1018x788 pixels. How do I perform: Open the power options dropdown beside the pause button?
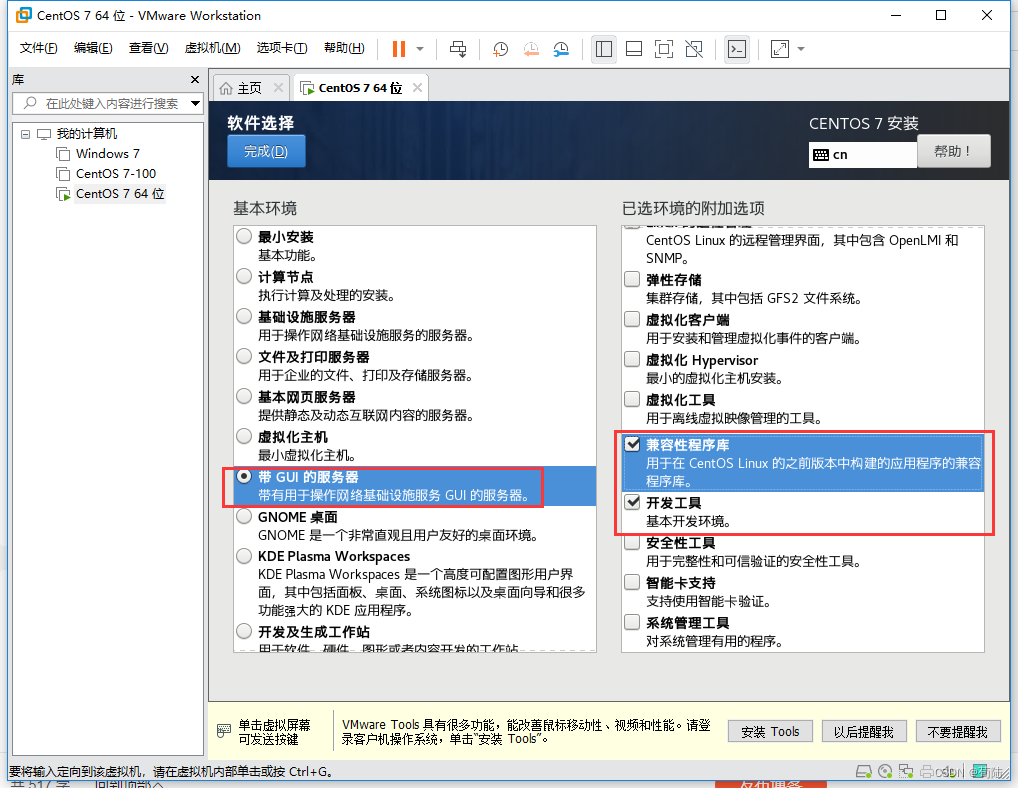(x=420, y=49)
